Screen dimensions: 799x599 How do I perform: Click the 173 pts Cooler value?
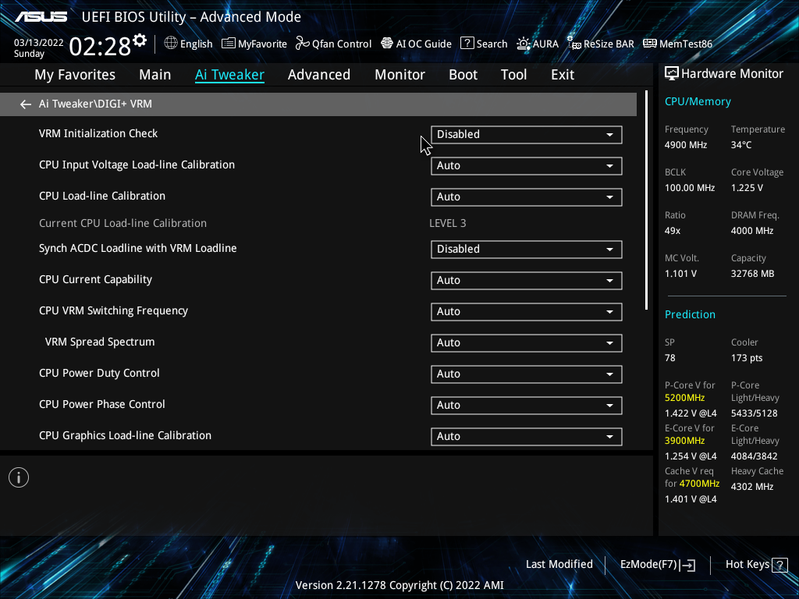pos(747,358)
